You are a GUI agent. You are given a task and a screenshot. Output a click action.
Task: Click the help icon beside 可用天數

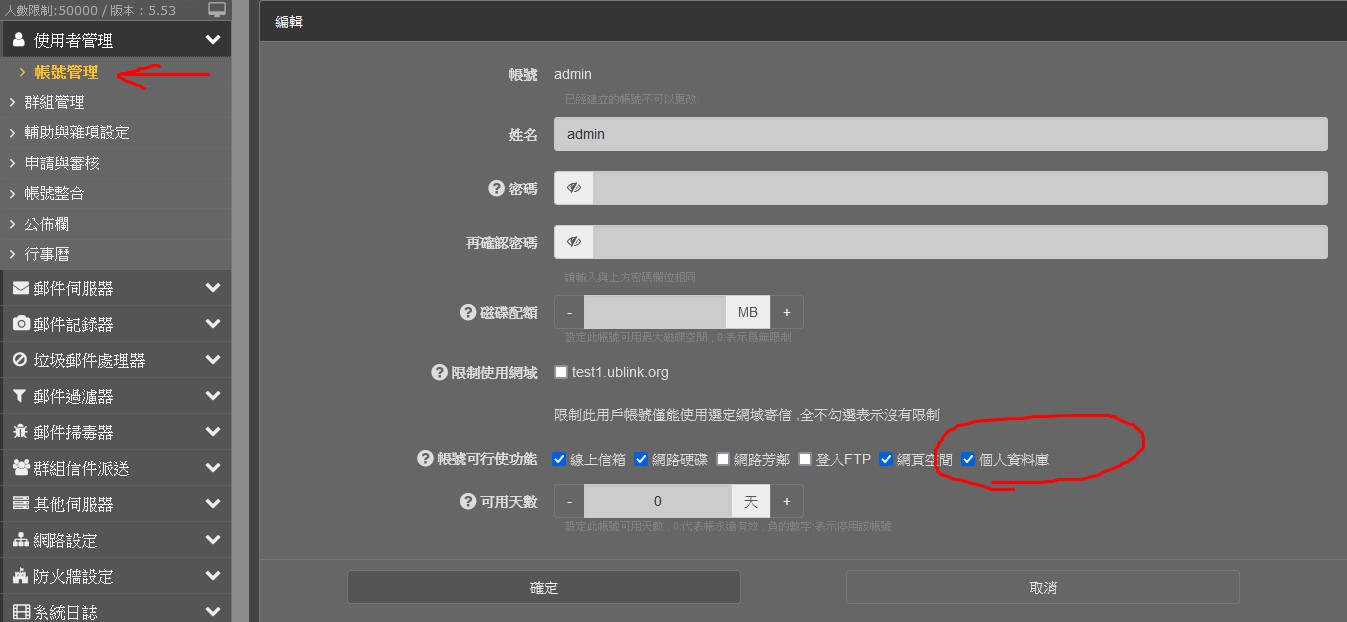click(x=467, y=501)
